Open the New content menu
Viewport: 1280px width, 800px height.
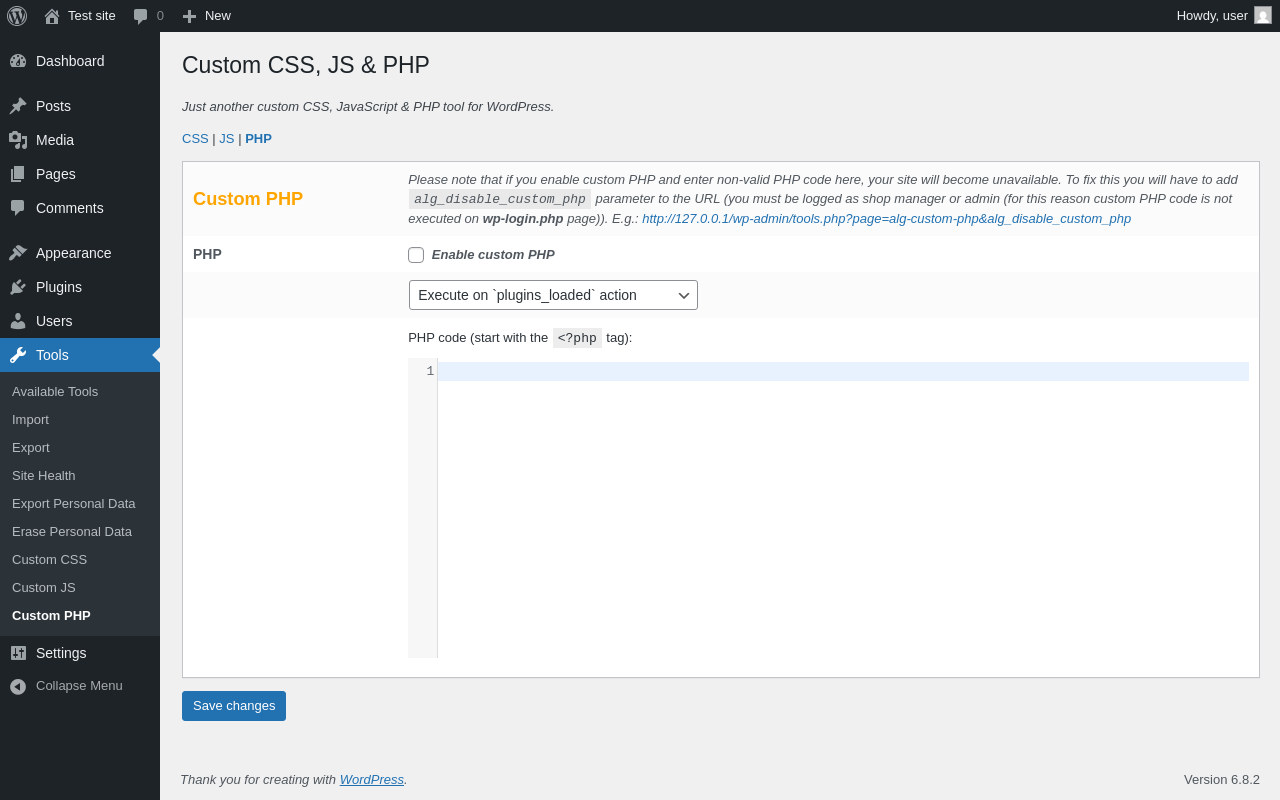[206, 16]
